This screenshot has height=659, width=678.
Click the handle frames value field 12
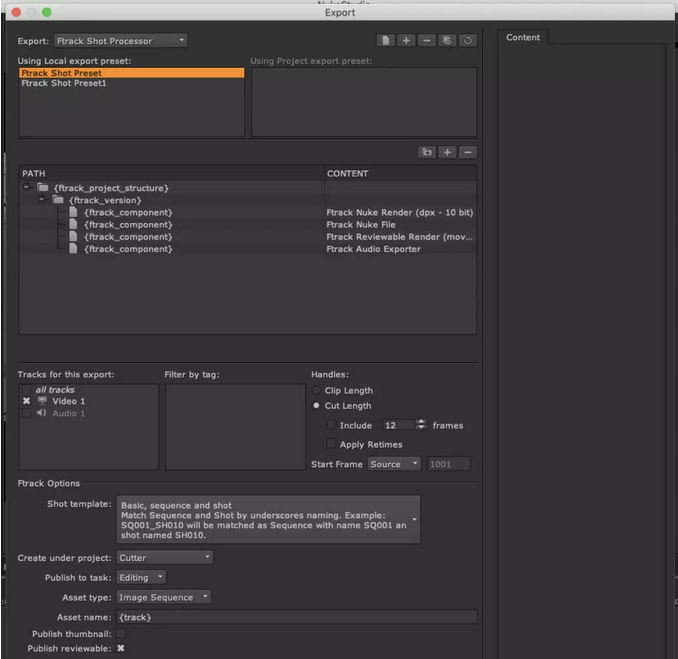coord(398,425)
